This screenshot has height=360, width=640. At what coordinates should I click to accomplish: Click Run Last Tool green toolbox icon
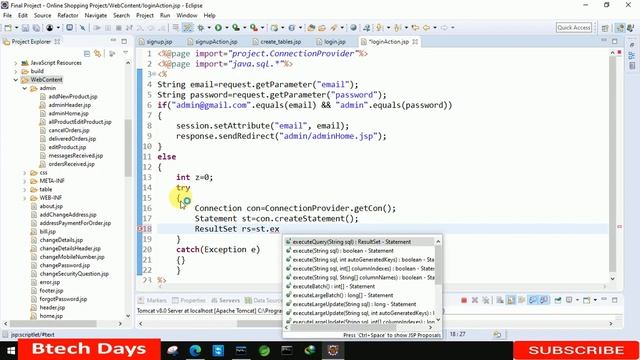pyautogui.click(x=236, y=28)
